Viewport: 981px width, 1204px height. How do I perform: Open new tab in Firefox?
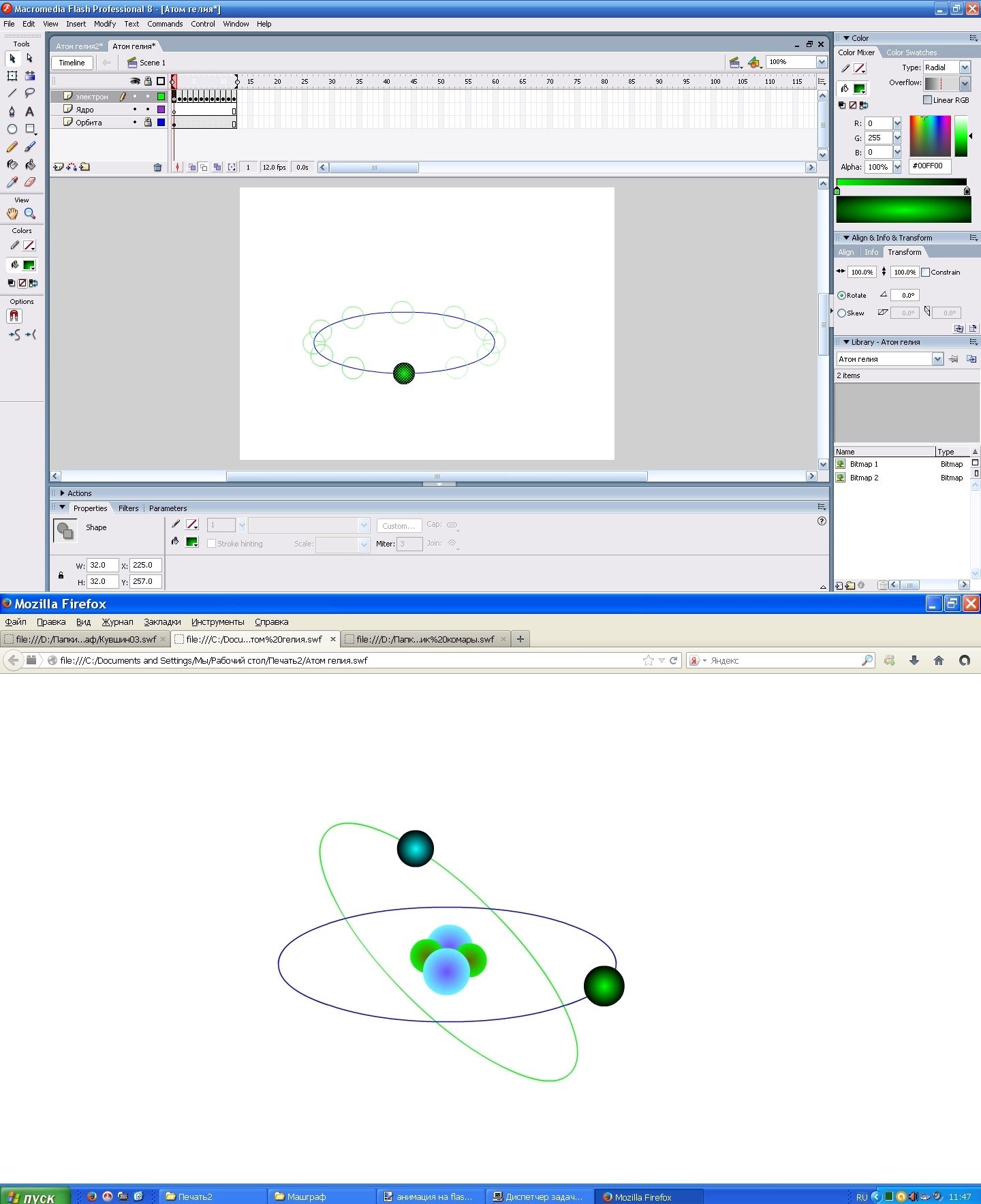(520, 639)
